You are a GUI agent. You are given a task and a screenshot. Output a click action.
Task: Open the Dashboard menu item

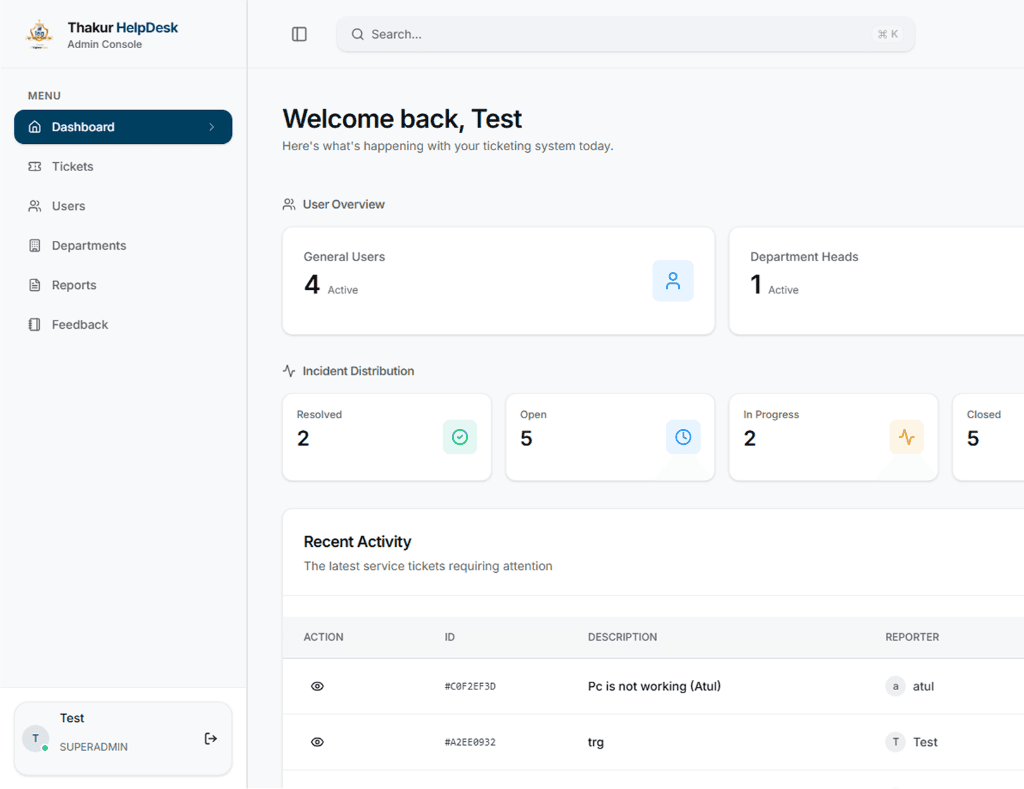(x=123, y=127)
